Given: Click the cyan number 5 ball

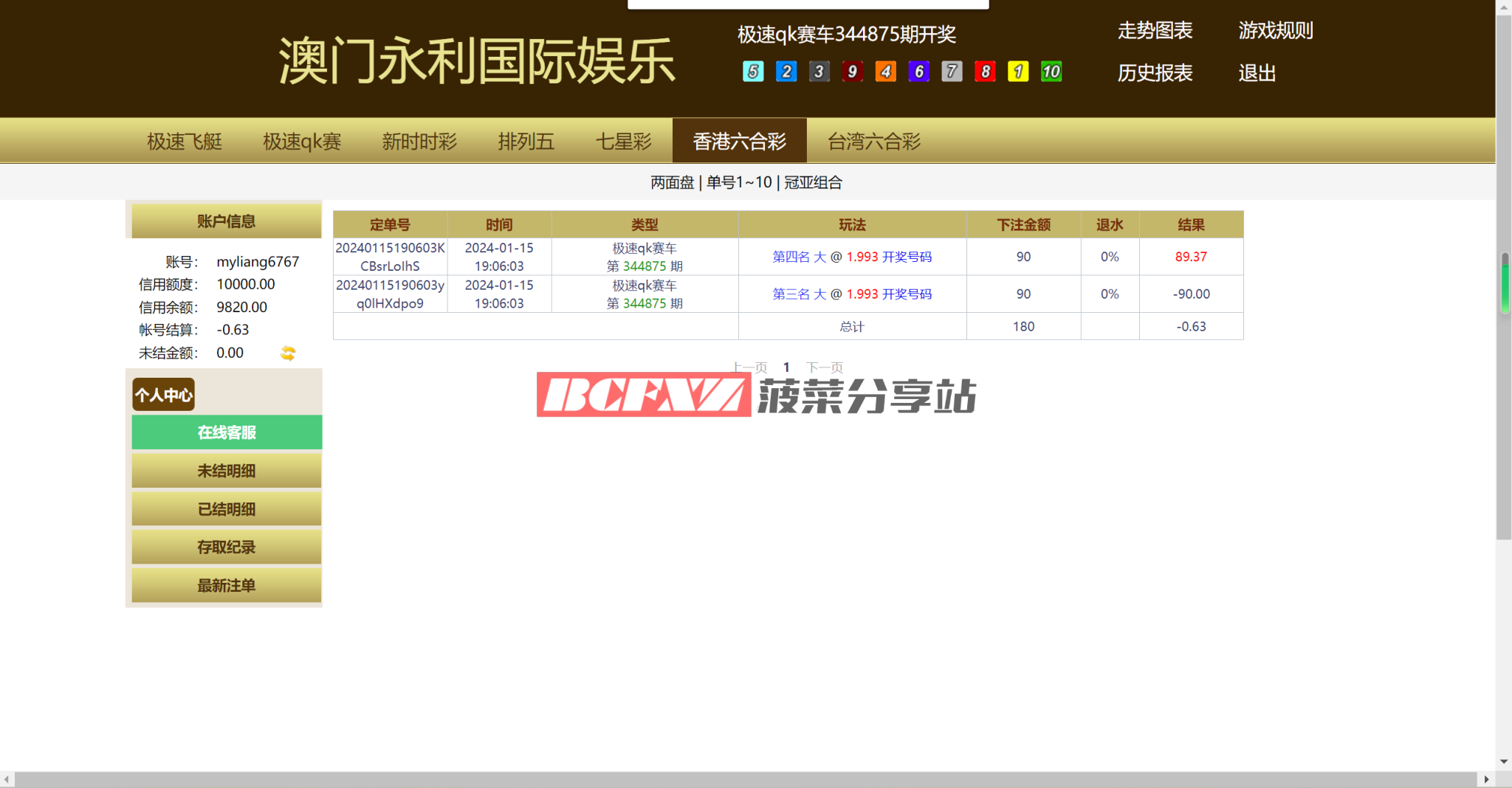Looking at the screenshot, I should [752, 72].
